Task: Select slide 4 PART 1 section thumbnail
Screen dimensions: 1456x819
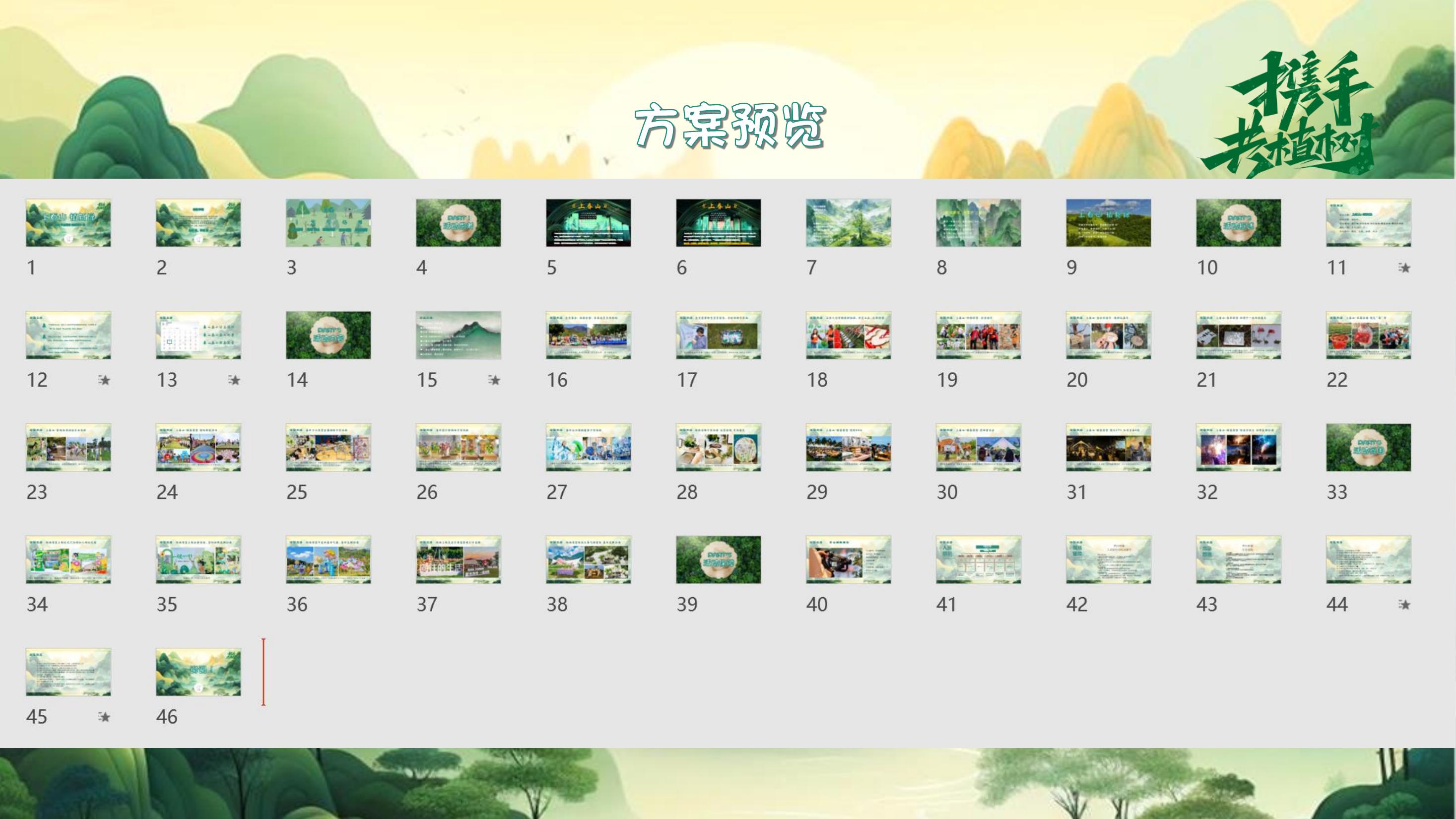Action: 459,223
